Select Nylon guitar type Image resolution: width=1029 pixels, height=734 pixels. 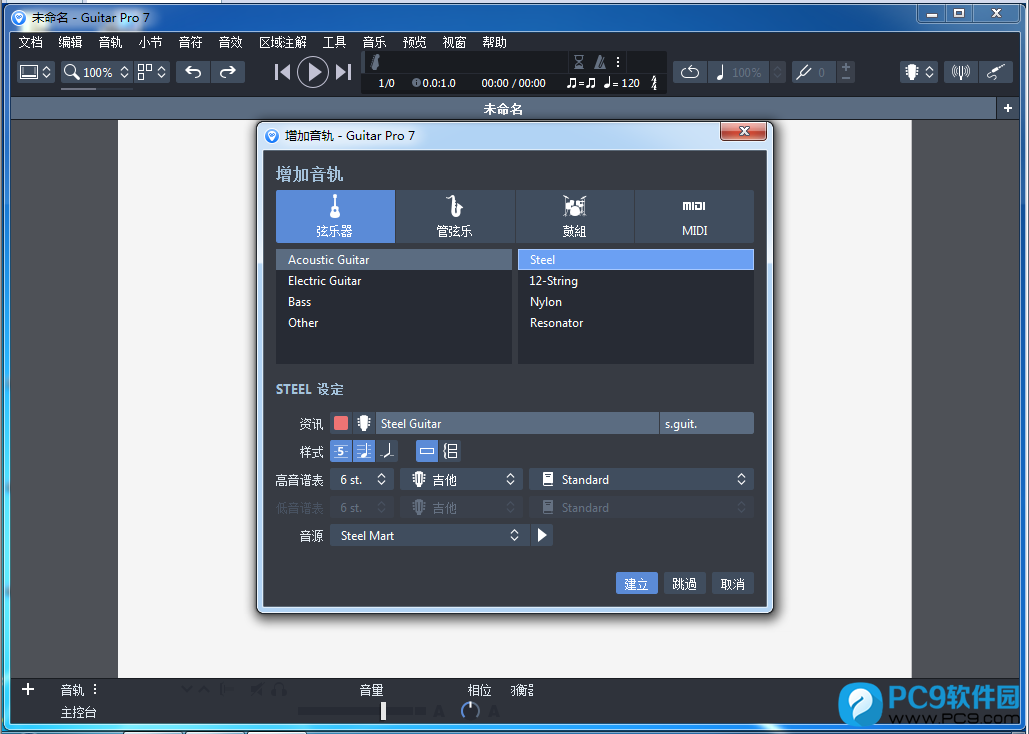pos(636,301)
